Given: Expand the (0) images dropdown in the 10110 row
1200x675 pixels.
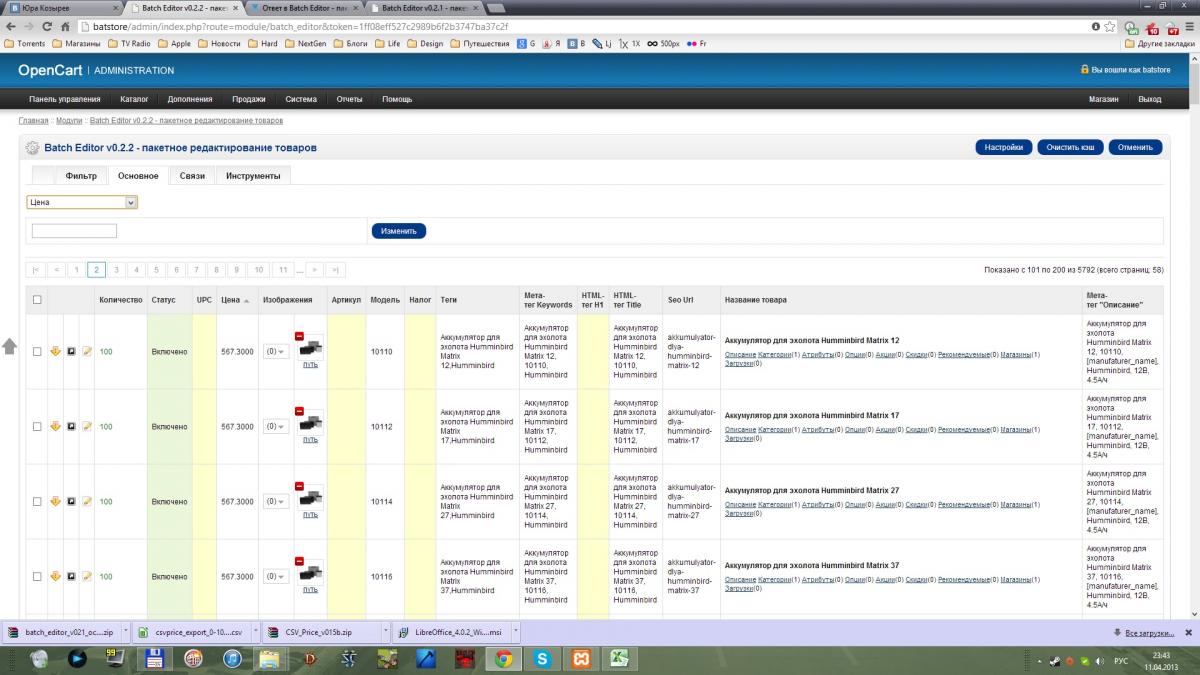Looking at the screenshot, I should pyautogui.click(x=275, y=352).
